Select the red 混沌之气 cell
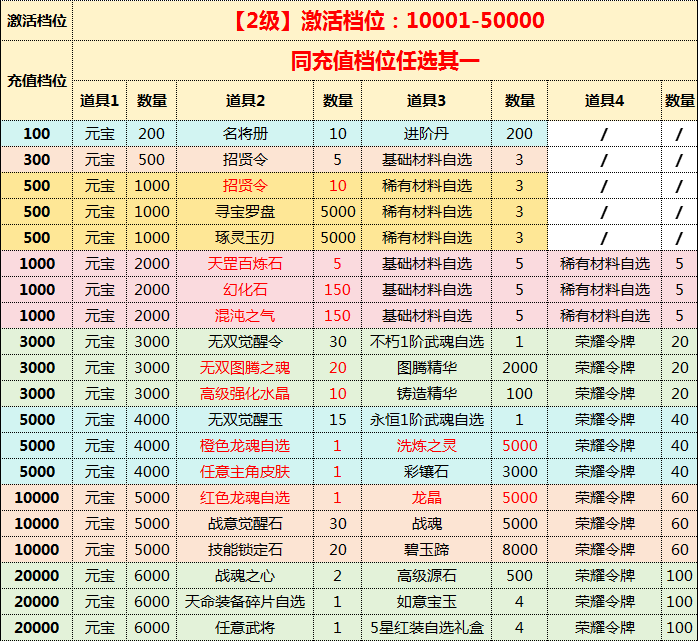This screenshot has height=641, width=698. point(245,316)
